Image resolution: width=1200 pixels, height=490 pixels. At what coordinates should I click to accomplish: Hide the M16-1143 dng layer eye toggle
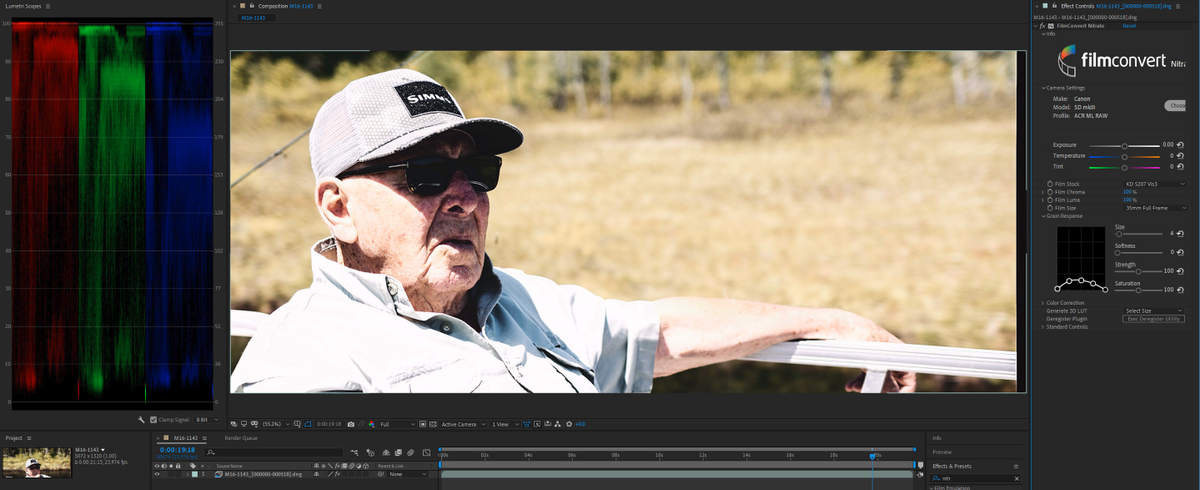[157, 474]
